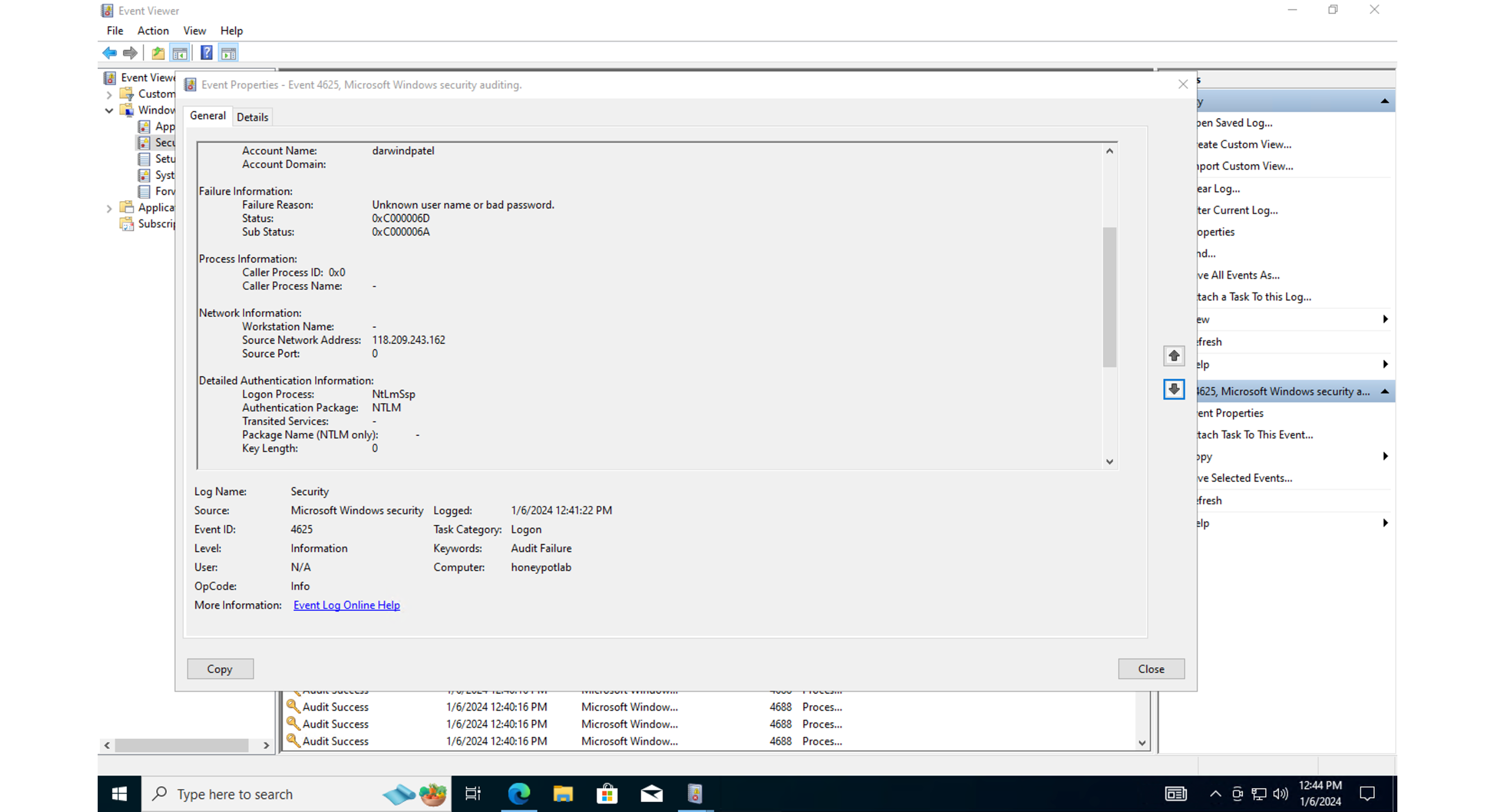Switch to the Details tab

[x=252, y=117]
